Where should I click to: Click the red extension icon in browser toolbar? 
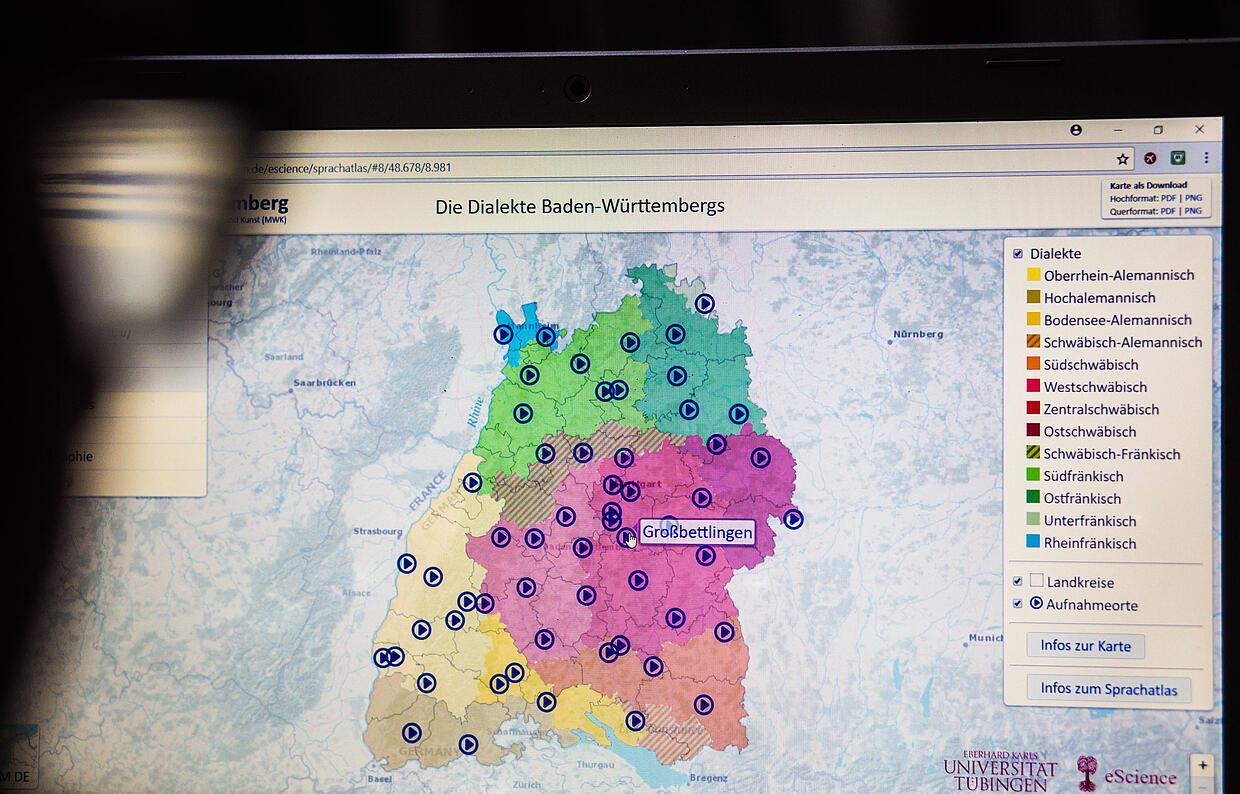[x=1151, y=158]
